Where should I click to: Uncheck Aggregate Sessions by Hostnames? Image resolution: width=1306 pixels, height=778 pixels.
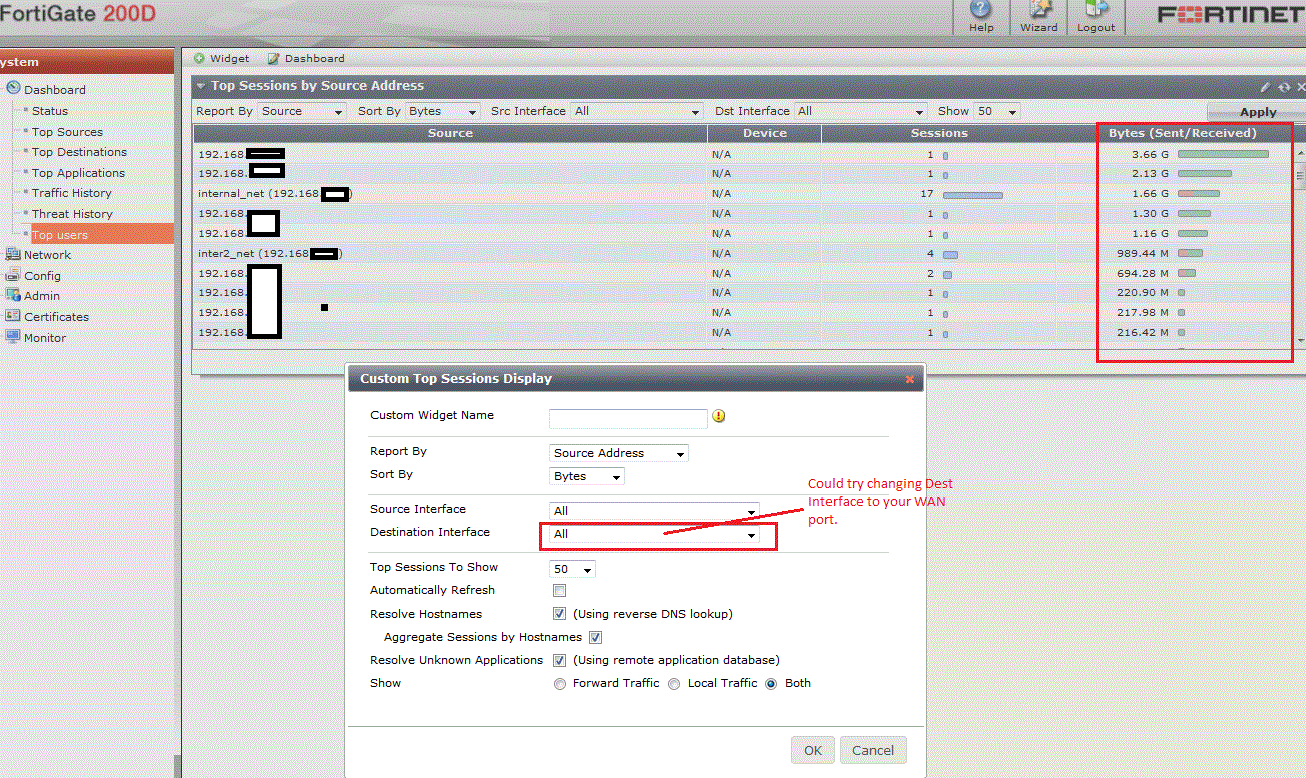595,637
